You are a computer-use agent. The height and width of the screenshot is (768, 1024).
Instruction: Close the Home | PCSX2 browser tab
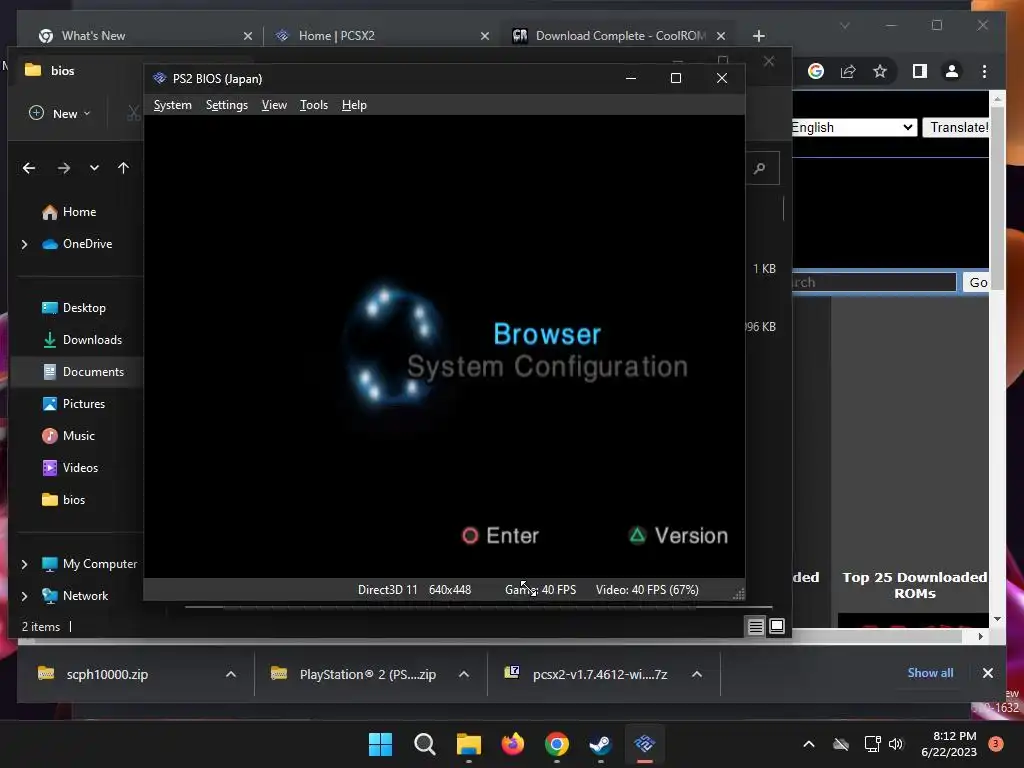pos(485,36)
